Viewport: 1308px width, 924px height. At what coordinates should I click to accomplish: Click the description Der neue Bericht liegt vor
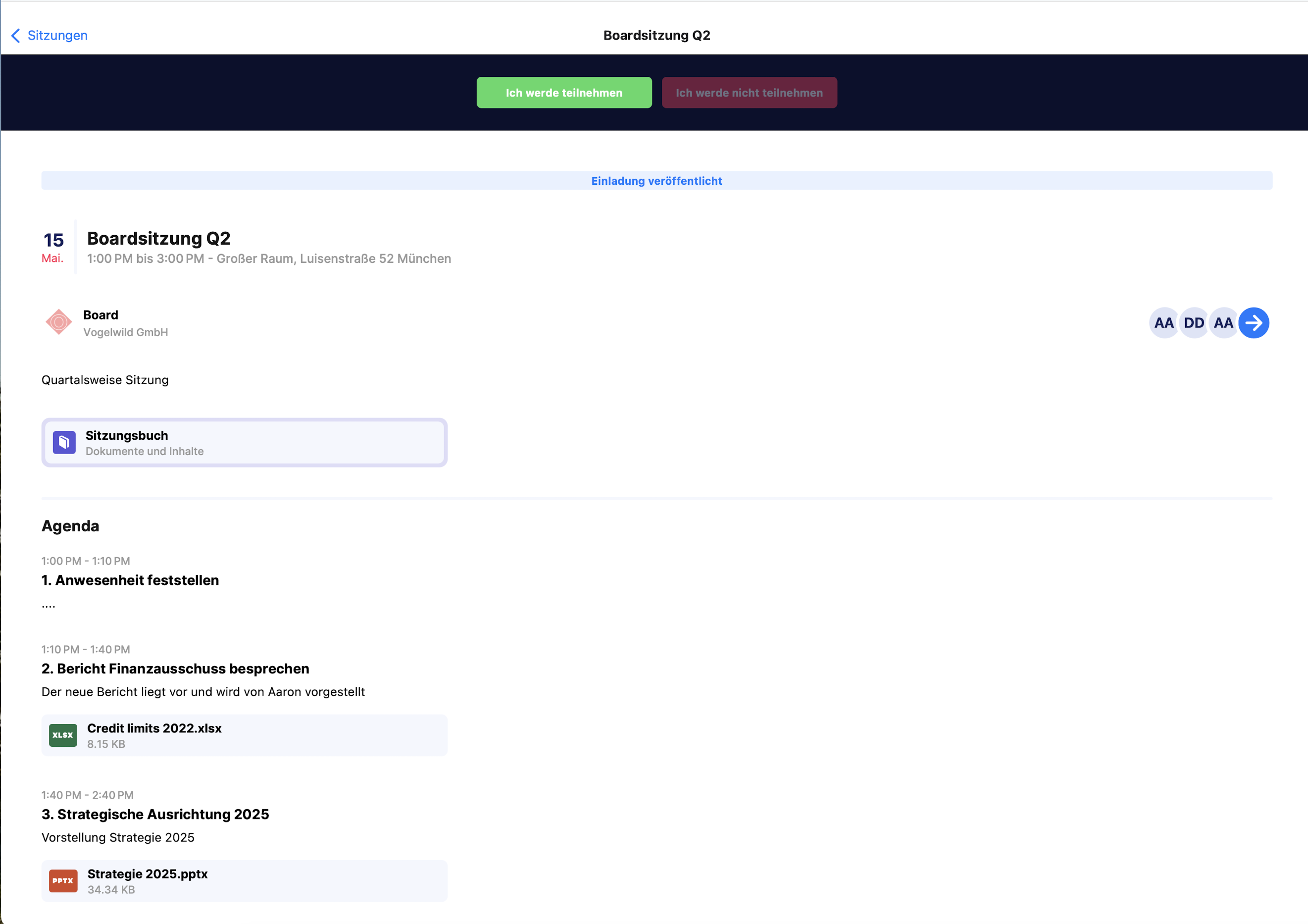click(203, 692)
